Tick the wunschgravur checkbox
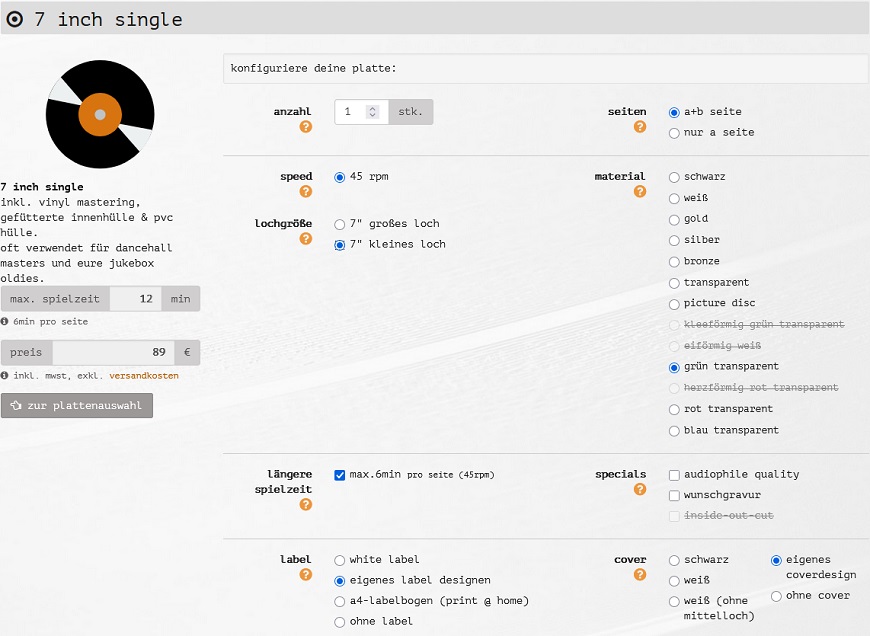Image resolution: width=870 pixels, height=636 pixels. point(675,495)
